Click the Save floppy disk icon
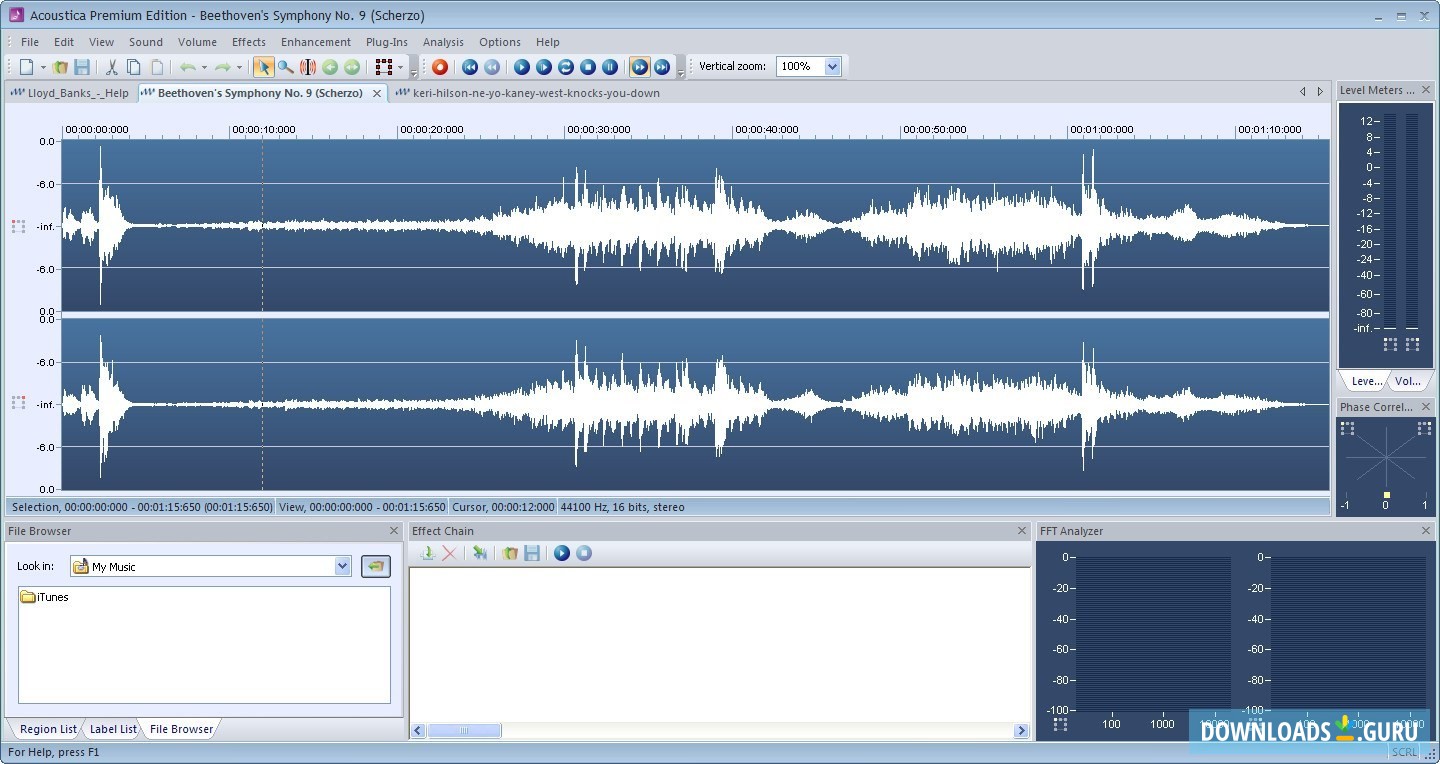Image resolution: width=1440 pixels, height=764 pixels. [82, 67]
